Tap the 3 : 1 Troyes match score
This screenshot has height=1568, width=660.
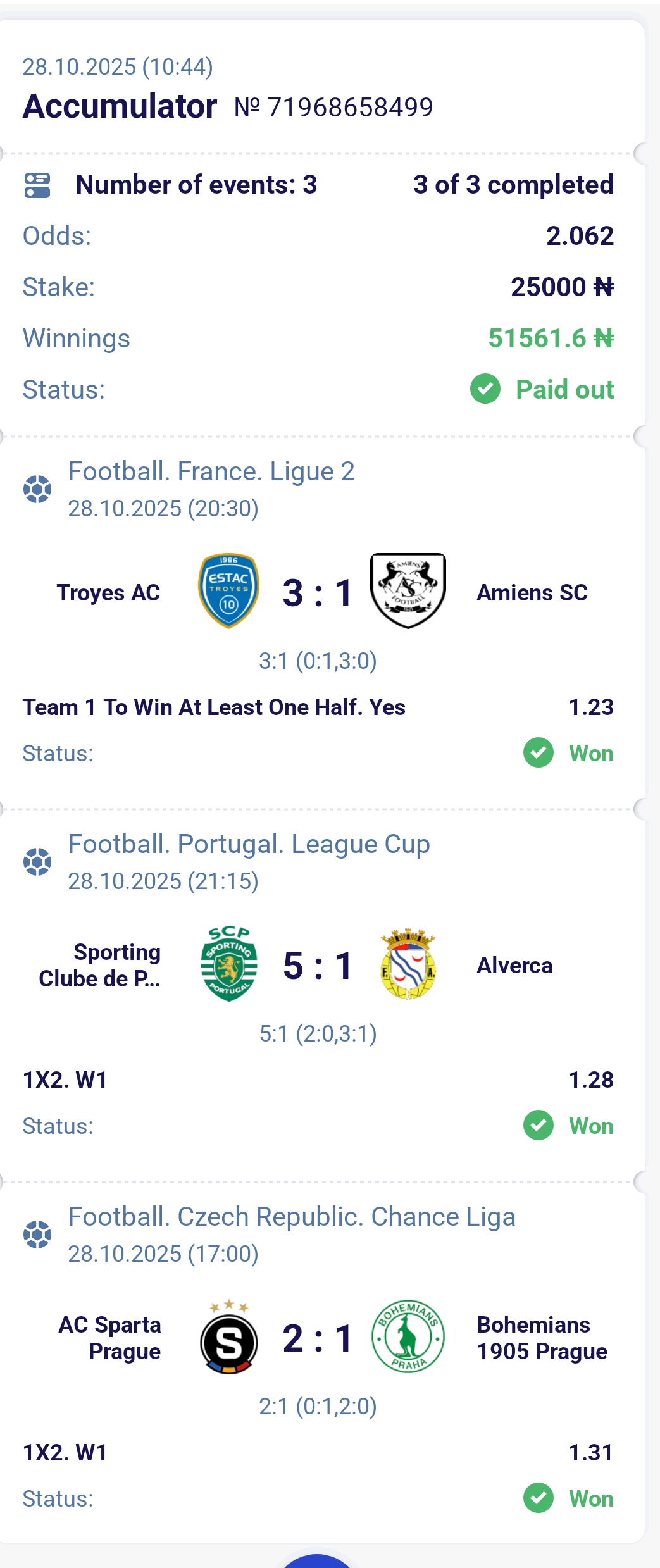tap(318, 594)
